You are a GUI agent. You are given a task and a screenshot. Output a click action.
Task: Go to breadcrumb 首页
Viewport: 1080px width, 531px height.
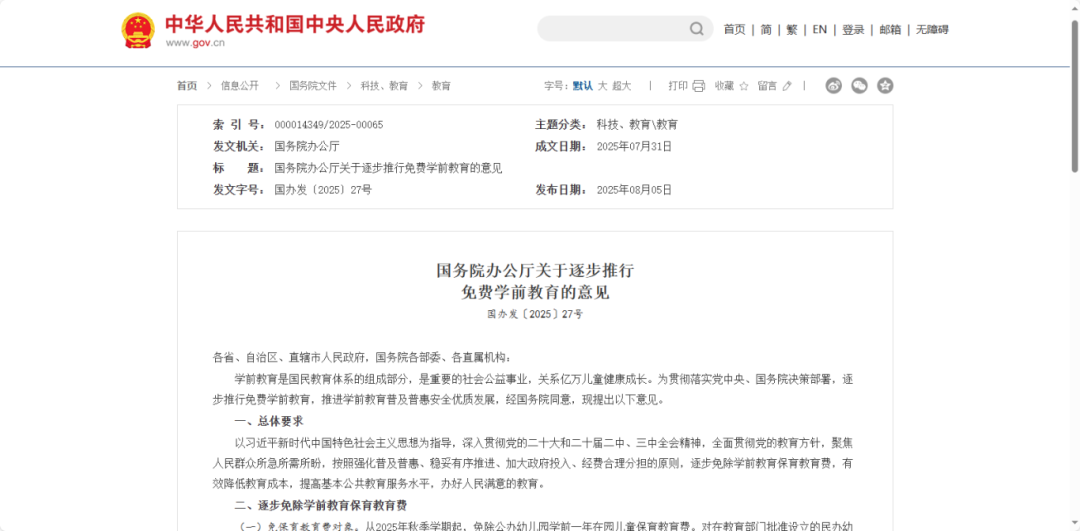187,86
